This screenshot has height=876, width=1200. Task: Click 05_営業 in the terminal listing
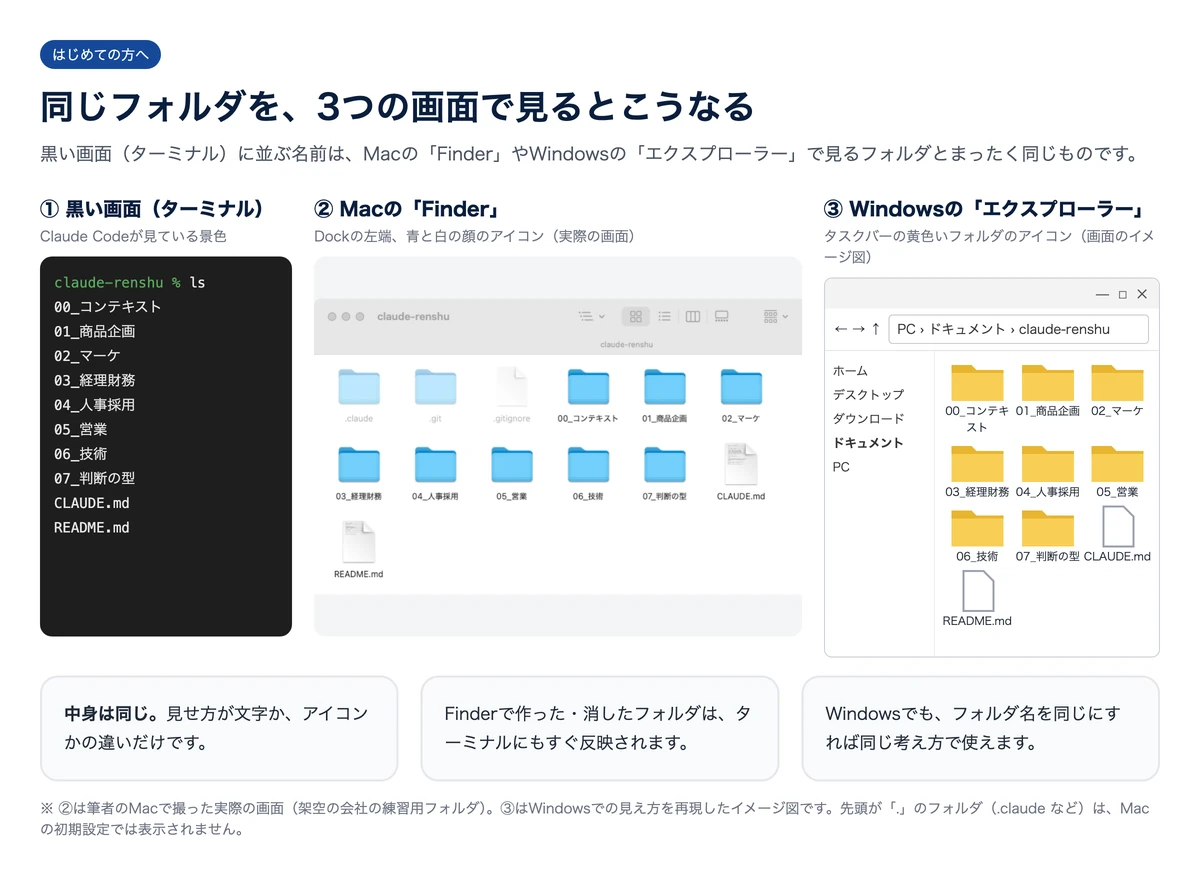pyautogui.click(x=80, y=429)
